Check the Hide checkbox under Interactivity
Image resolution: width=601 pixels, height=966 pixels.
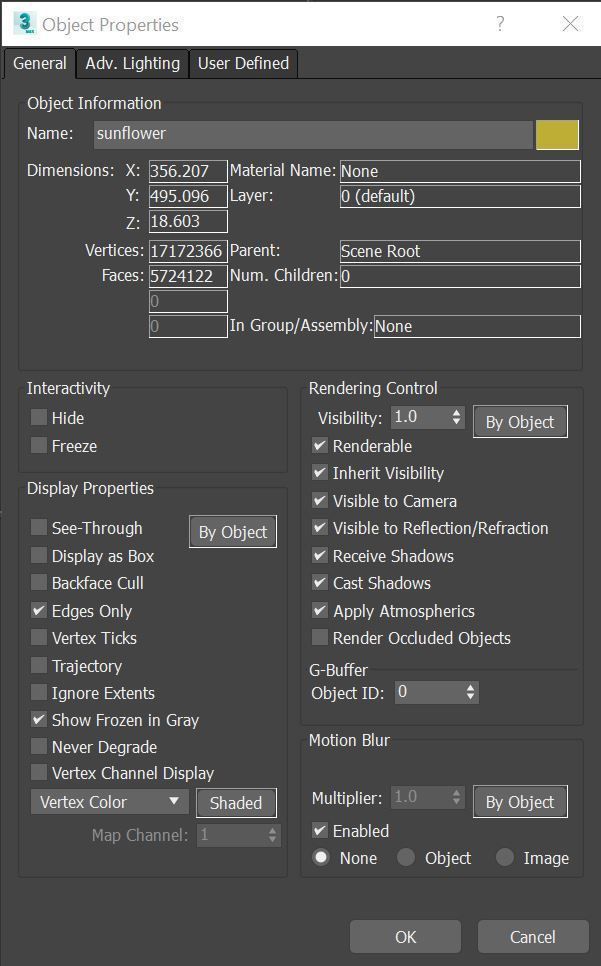(x=39, y=418)
